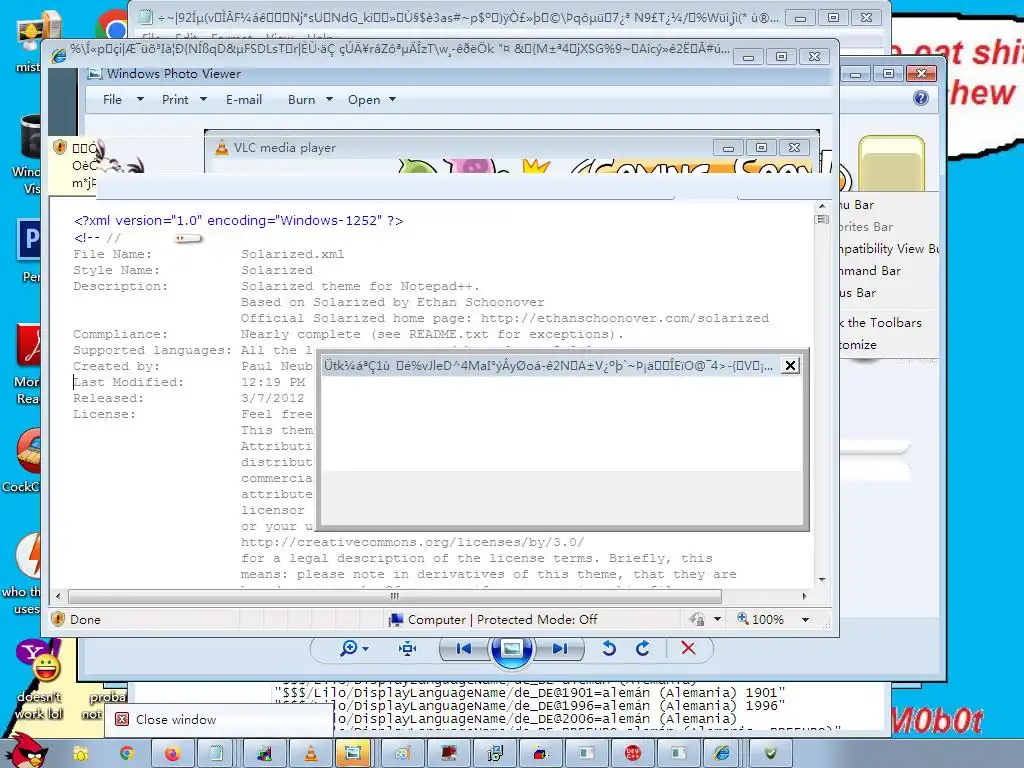Click the 'Compatibility View' menu entry

[888, 248]
